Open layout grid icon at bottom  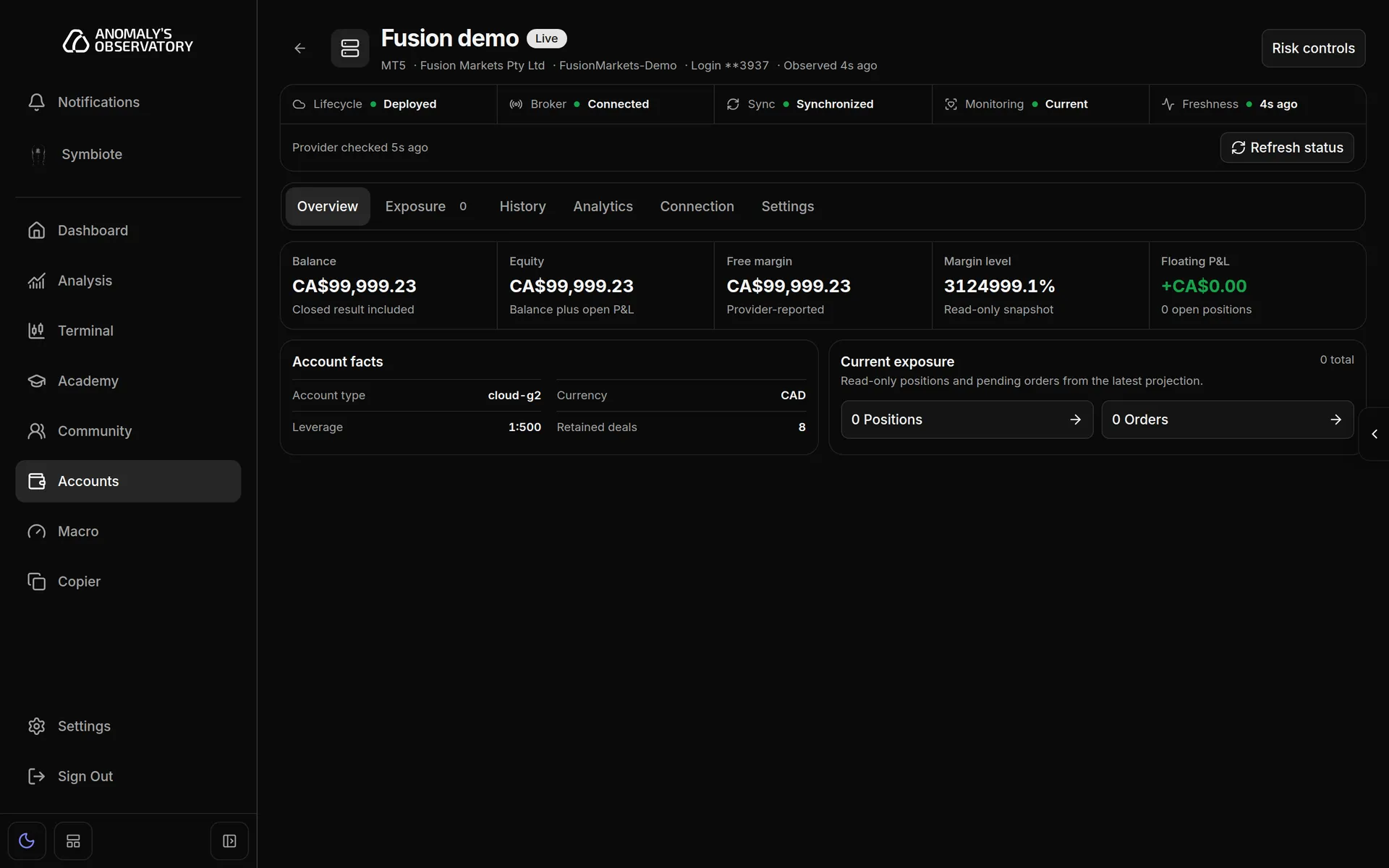pyautogui.click(x=73, y=841)
